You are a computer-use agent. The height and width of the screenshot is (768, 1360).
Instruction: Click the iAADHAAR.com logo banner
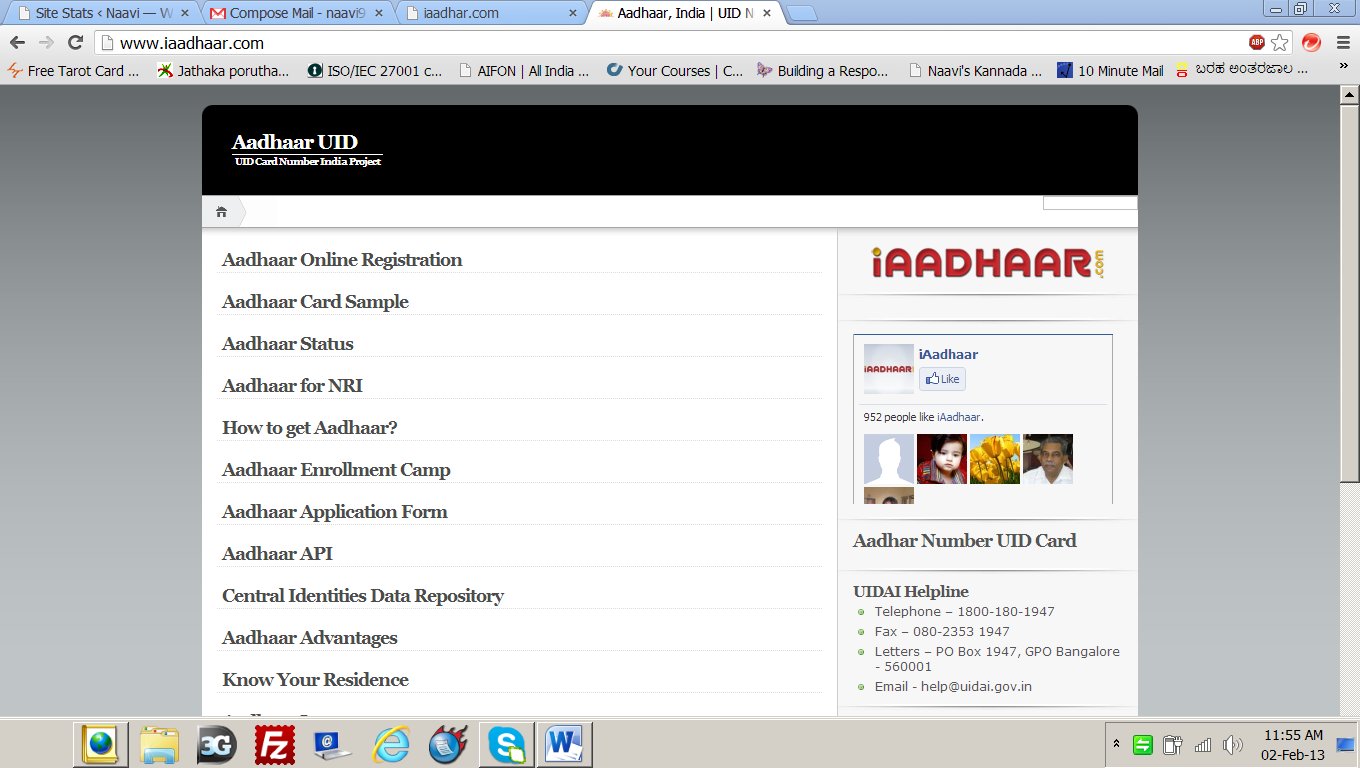(x=987, y=263)
